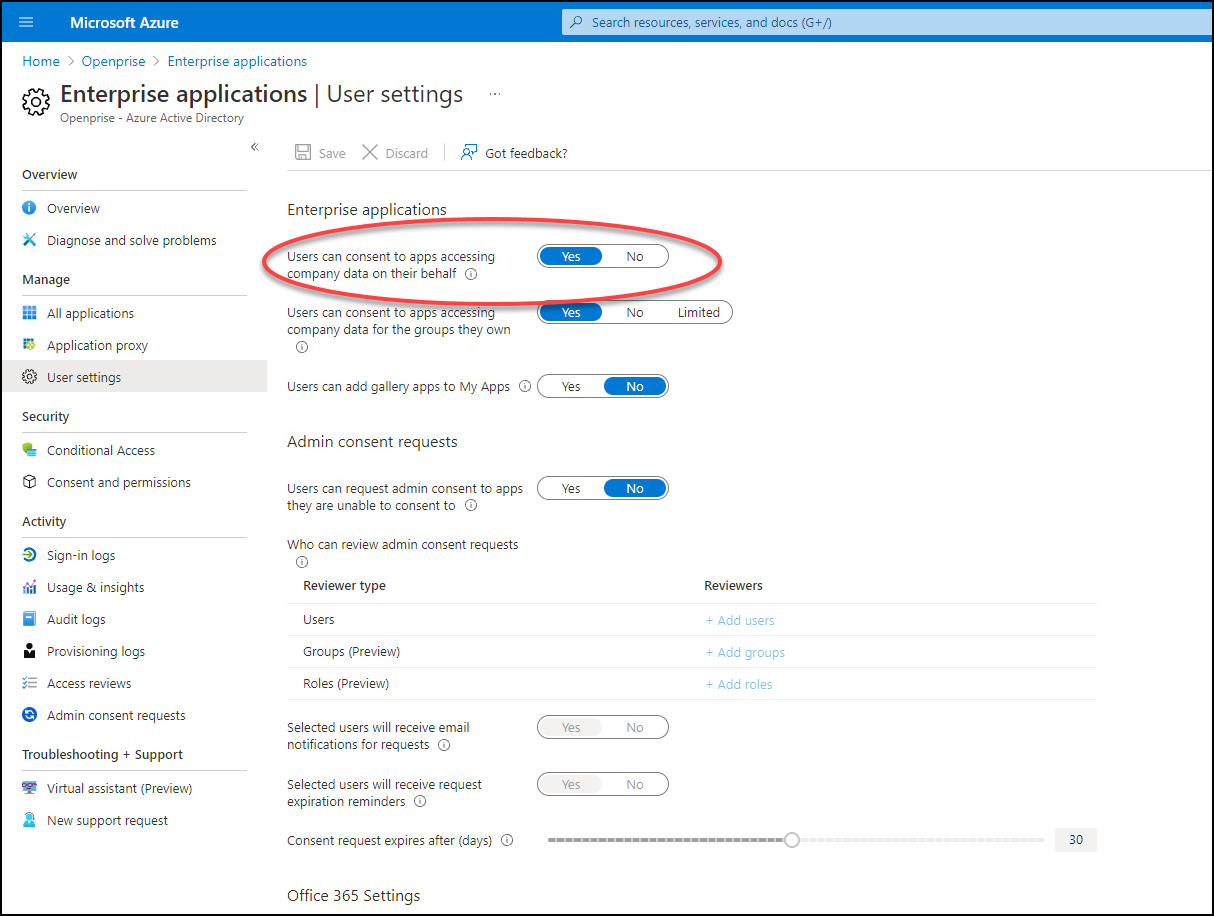Viewport: 1214px width, 916px height.
Task: Click the Overview info icon
Action: click(30, 208)
